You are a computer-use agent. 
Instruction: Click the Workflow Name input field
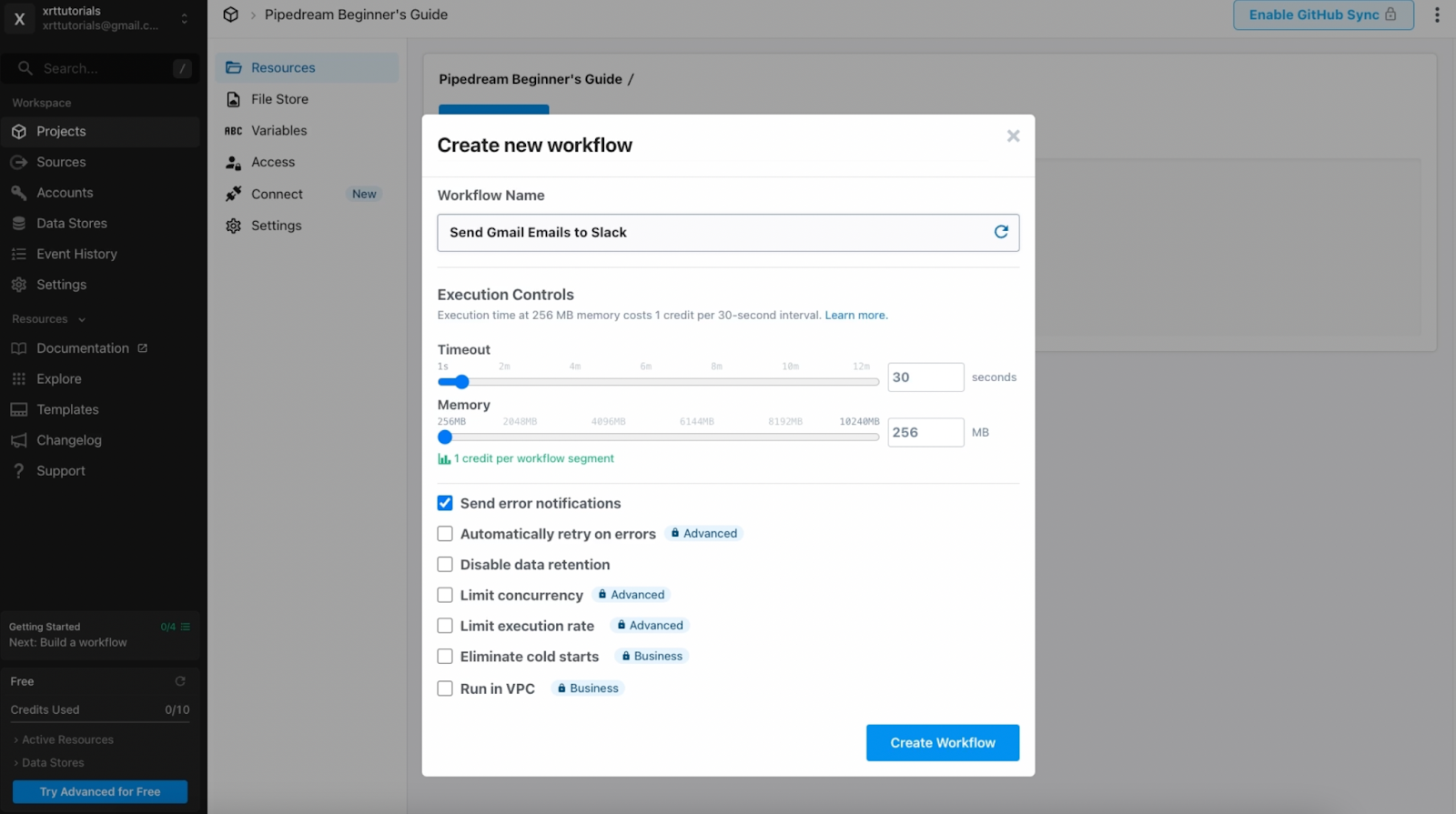(x=728, y=233)
